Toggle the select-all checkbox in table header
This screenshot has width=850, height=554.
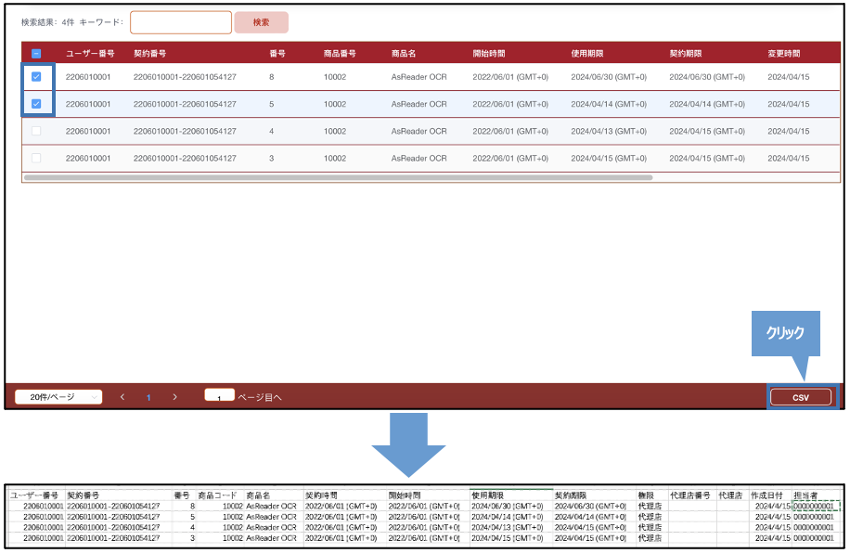pos(37,53)
